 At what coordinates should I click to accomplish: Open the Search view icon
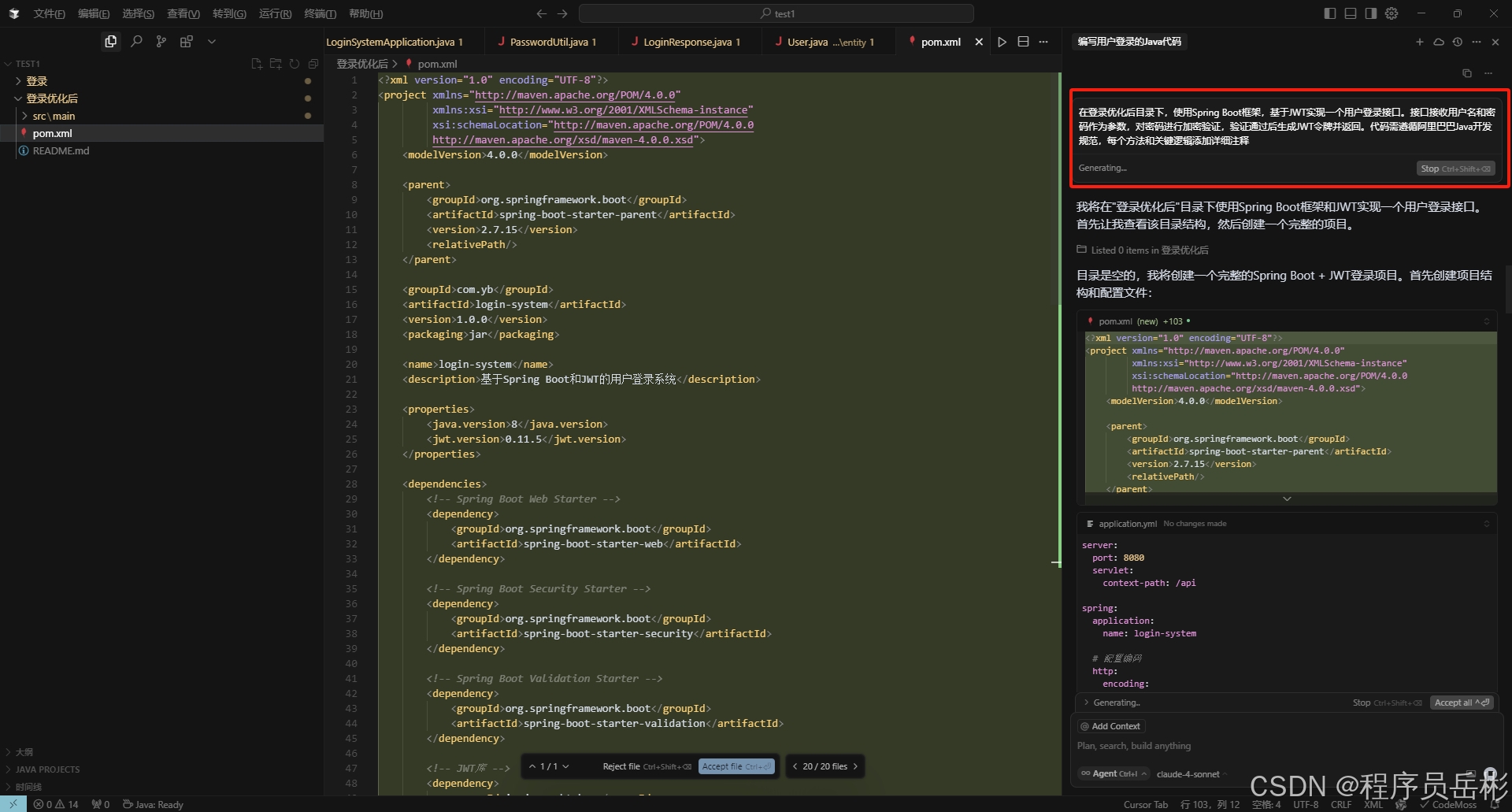pyautogui.click(x=136, y=42)
